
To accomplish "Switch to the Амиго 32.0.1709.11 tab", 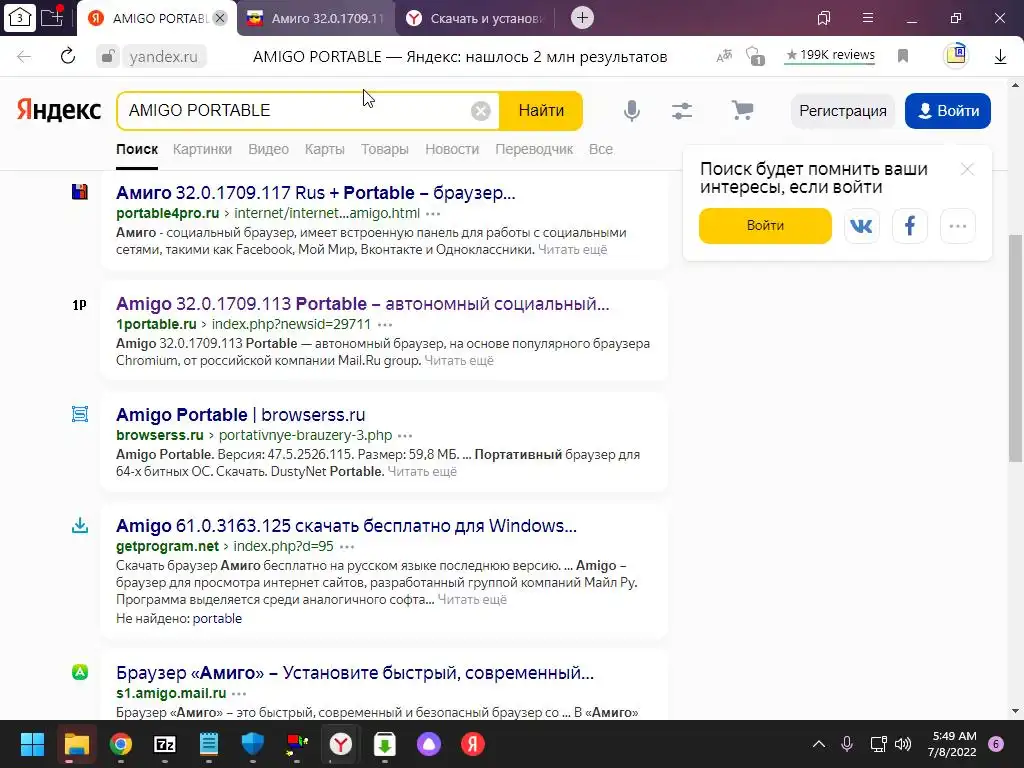I will click(x=317, y=18).
